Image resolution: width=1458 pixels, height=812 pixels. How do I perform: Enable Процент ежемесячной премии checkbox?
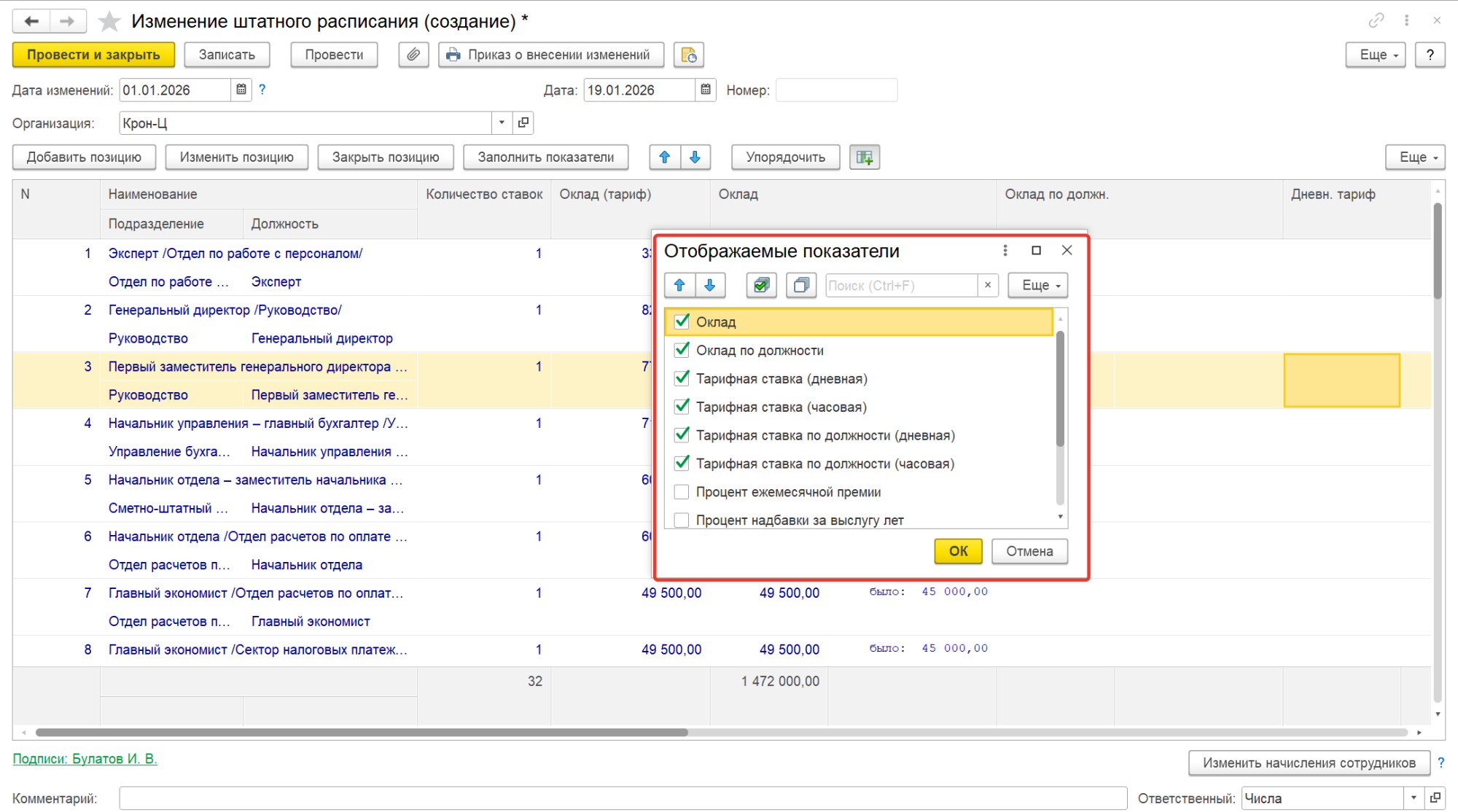682,492
